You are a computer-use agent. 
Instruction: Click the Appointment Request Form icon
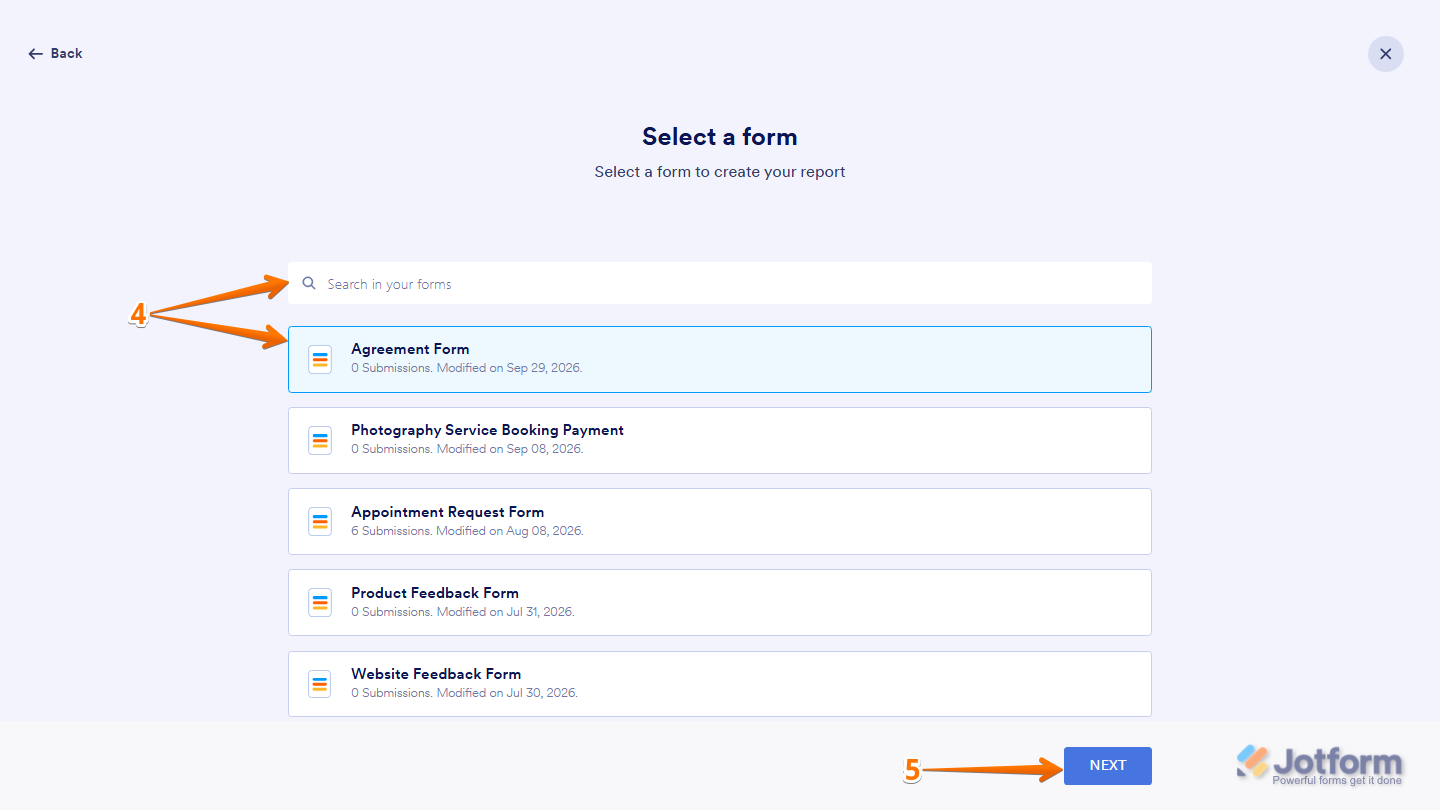click(x=320, y=521)
